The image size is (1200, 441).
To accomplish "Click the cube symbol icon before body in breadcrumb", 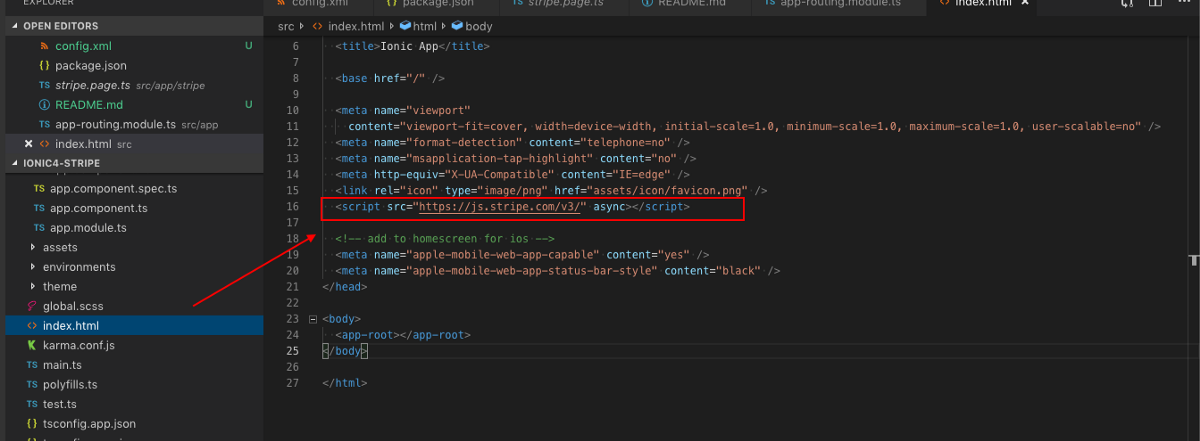I will (457, 26).
